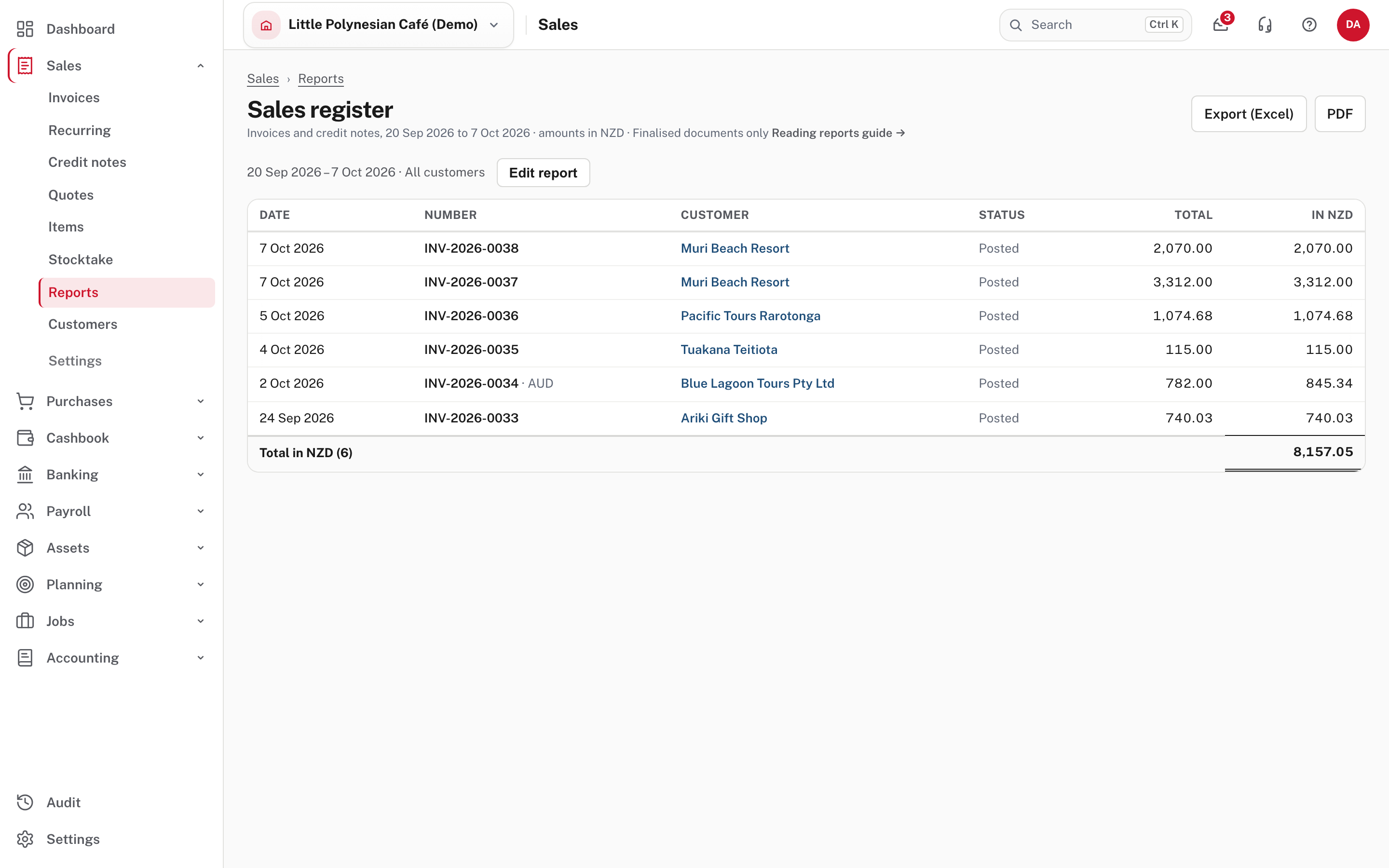Click the Purchases cart icon

(25, 401)
